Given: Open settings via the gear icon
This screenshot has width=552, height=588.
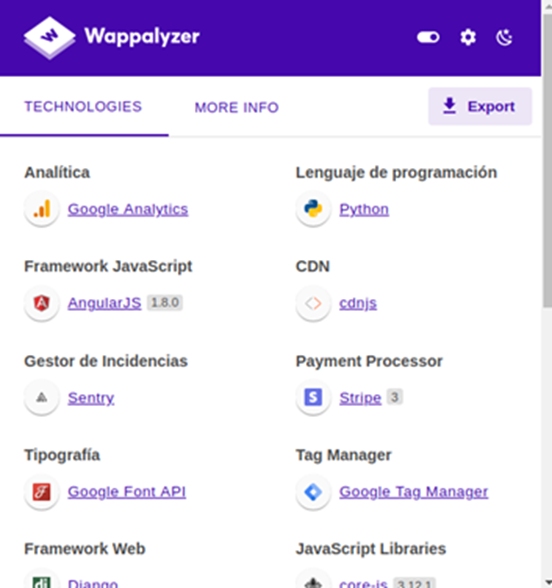Looking at the screenshot, I should tap(468, 37).
